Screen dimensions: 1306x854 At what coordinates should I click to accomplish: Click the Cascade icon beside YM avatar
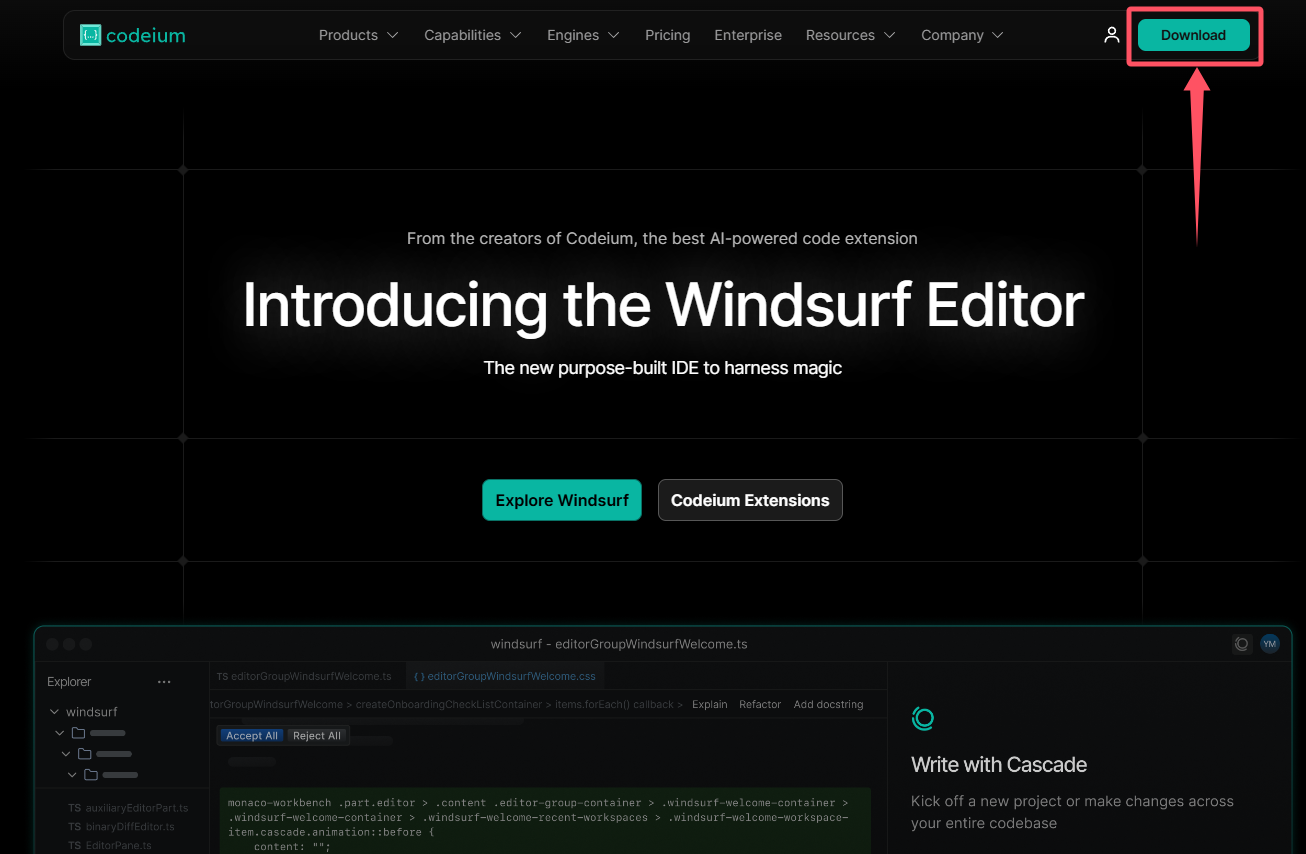(1241, 644)
